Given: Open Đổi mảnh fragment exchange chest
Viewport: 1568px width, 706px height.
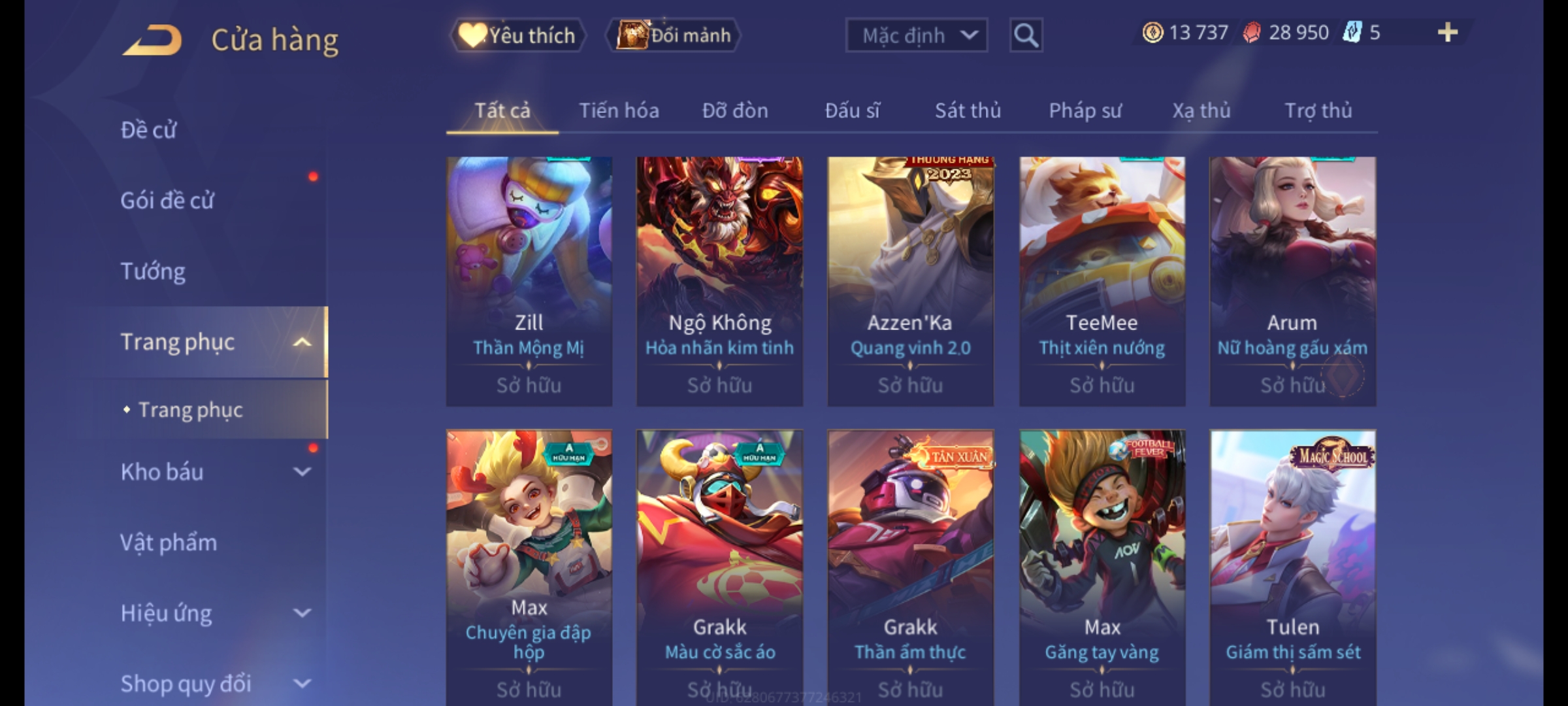Looking at the screenshot, I should (673, 35).
